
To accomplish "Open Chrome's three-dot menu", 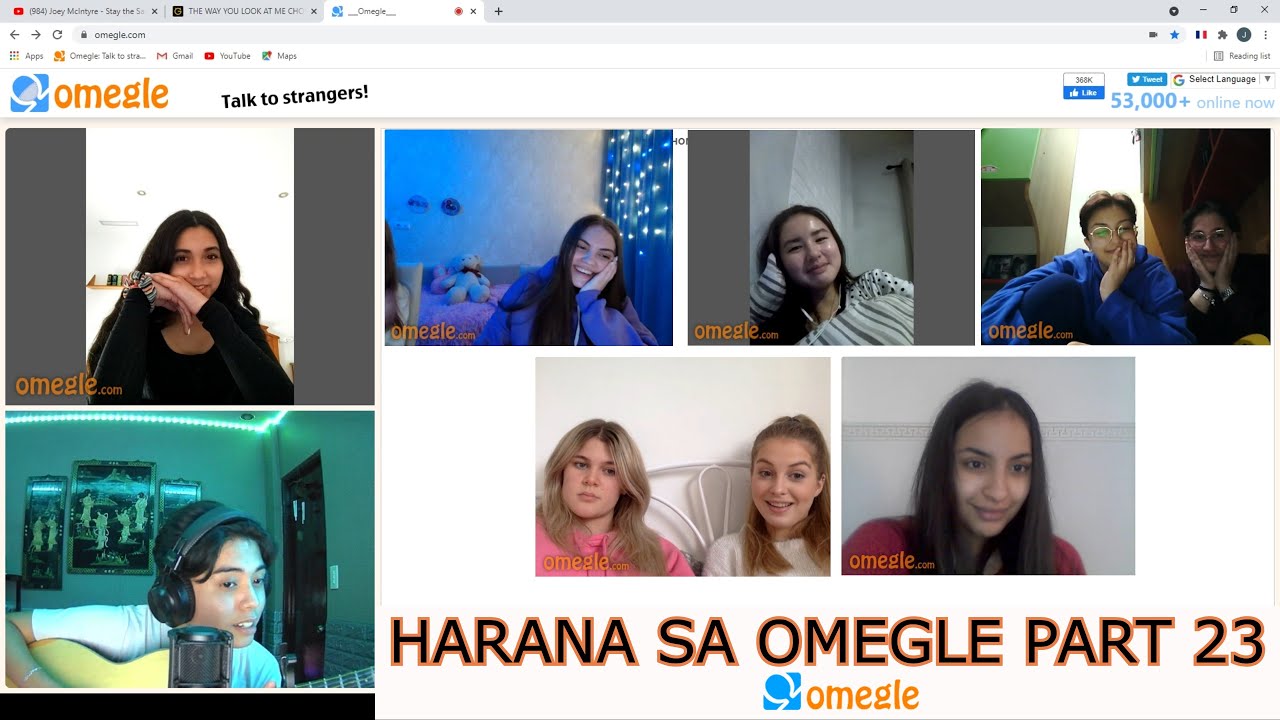I will [x=1265, y=34].
